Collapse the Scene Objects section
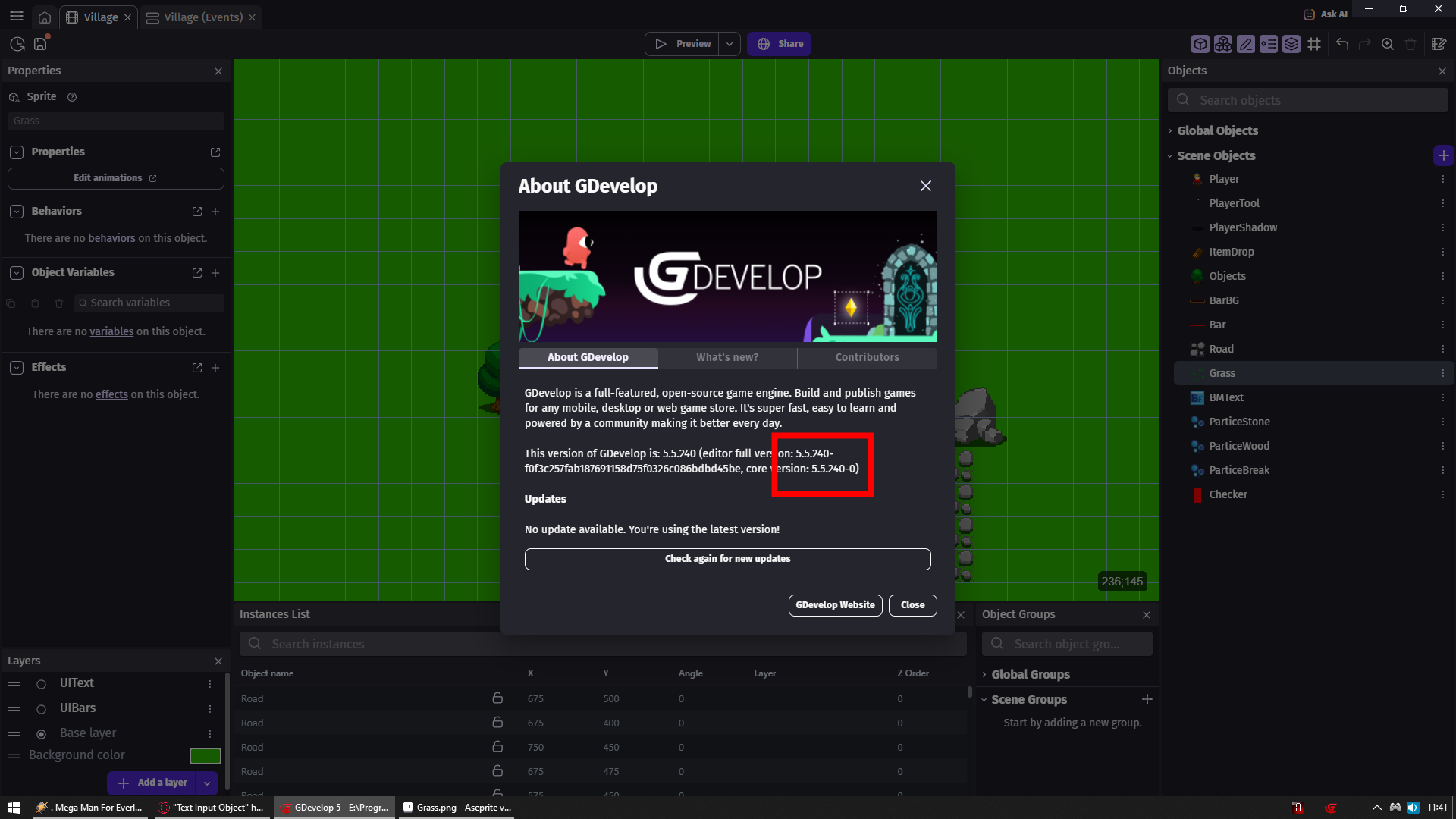Screen dimensions: 1456x819 (1170, 155)
